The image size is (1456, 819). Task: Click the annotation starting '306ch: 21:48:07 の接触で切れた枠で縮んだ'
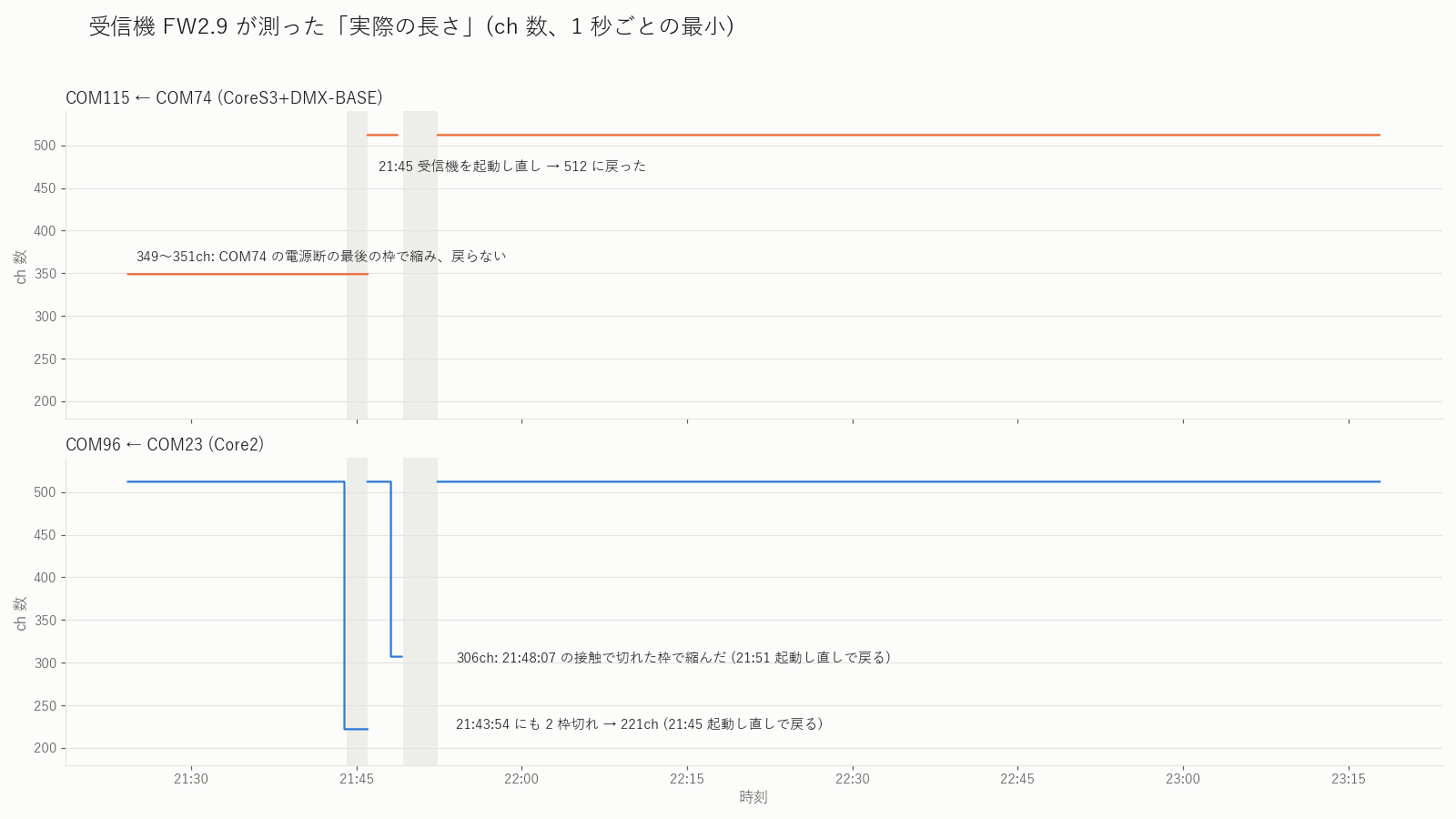[x=673, y=657]
